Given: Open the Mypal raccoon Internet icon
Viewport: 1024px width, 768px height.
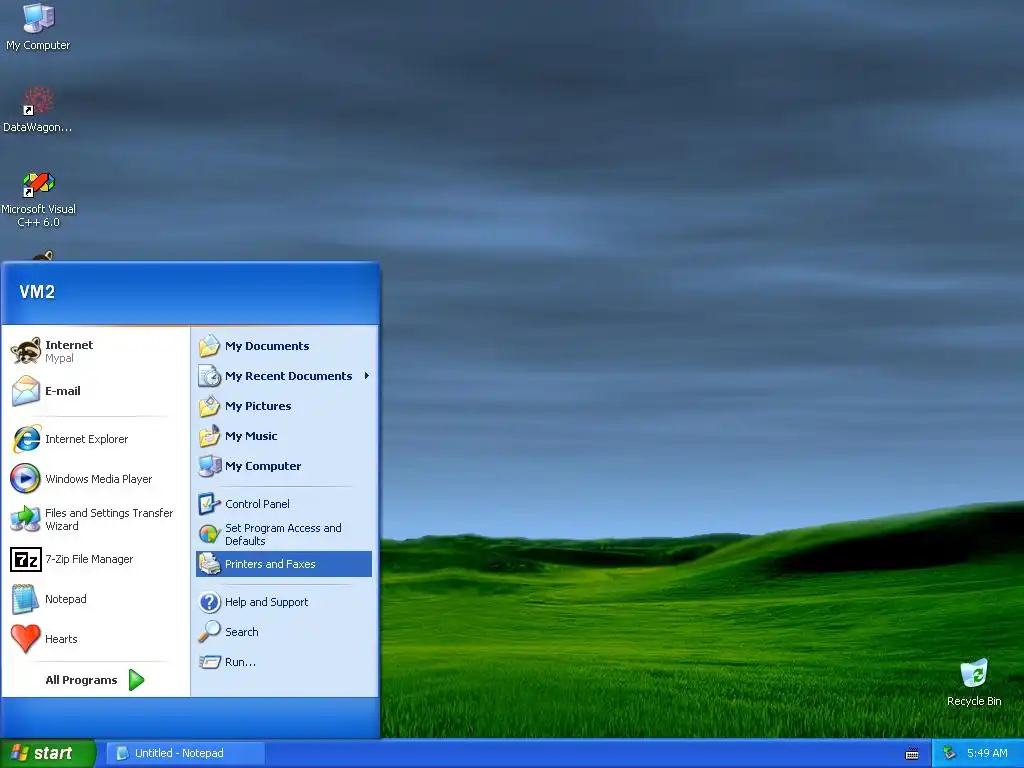Looking at the screenshot, I should point(26,351).
